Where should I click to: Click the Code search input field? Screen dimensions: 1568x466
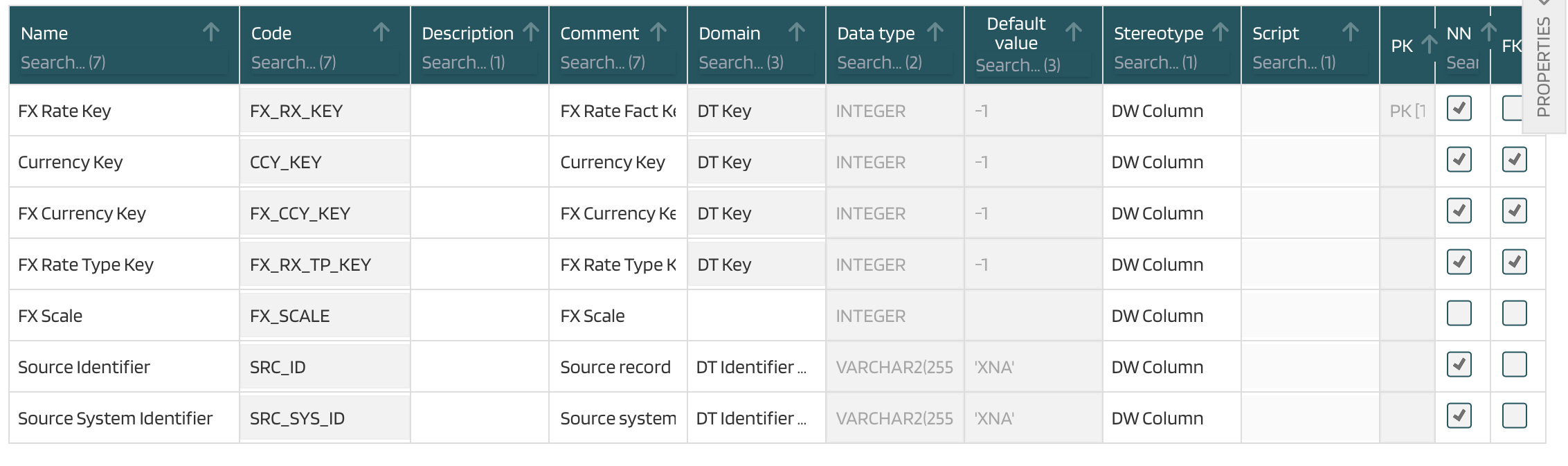coord(324,63)
